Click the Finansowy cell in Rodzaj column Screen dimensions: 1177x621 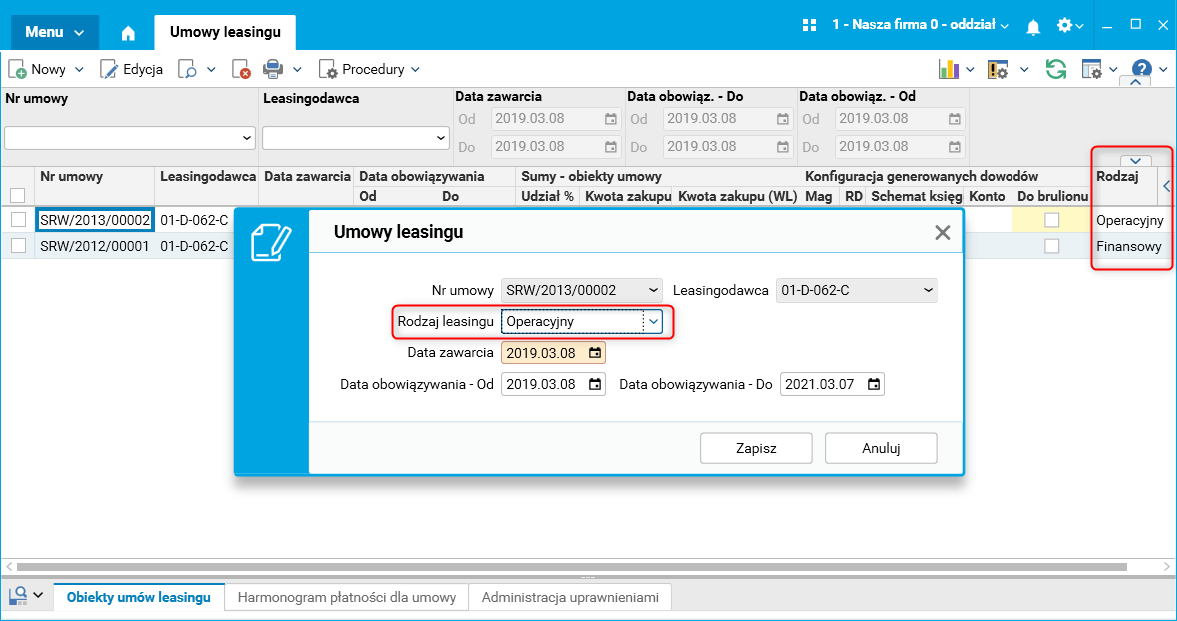click(x=1129, y=246)
